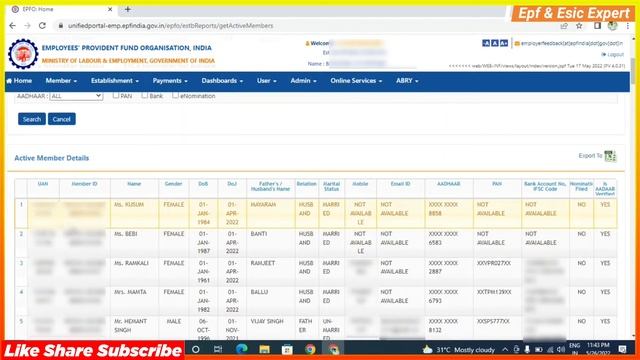
Task: Click the battery tray icon
Action: pyautogui.click(x=538, y=349)
